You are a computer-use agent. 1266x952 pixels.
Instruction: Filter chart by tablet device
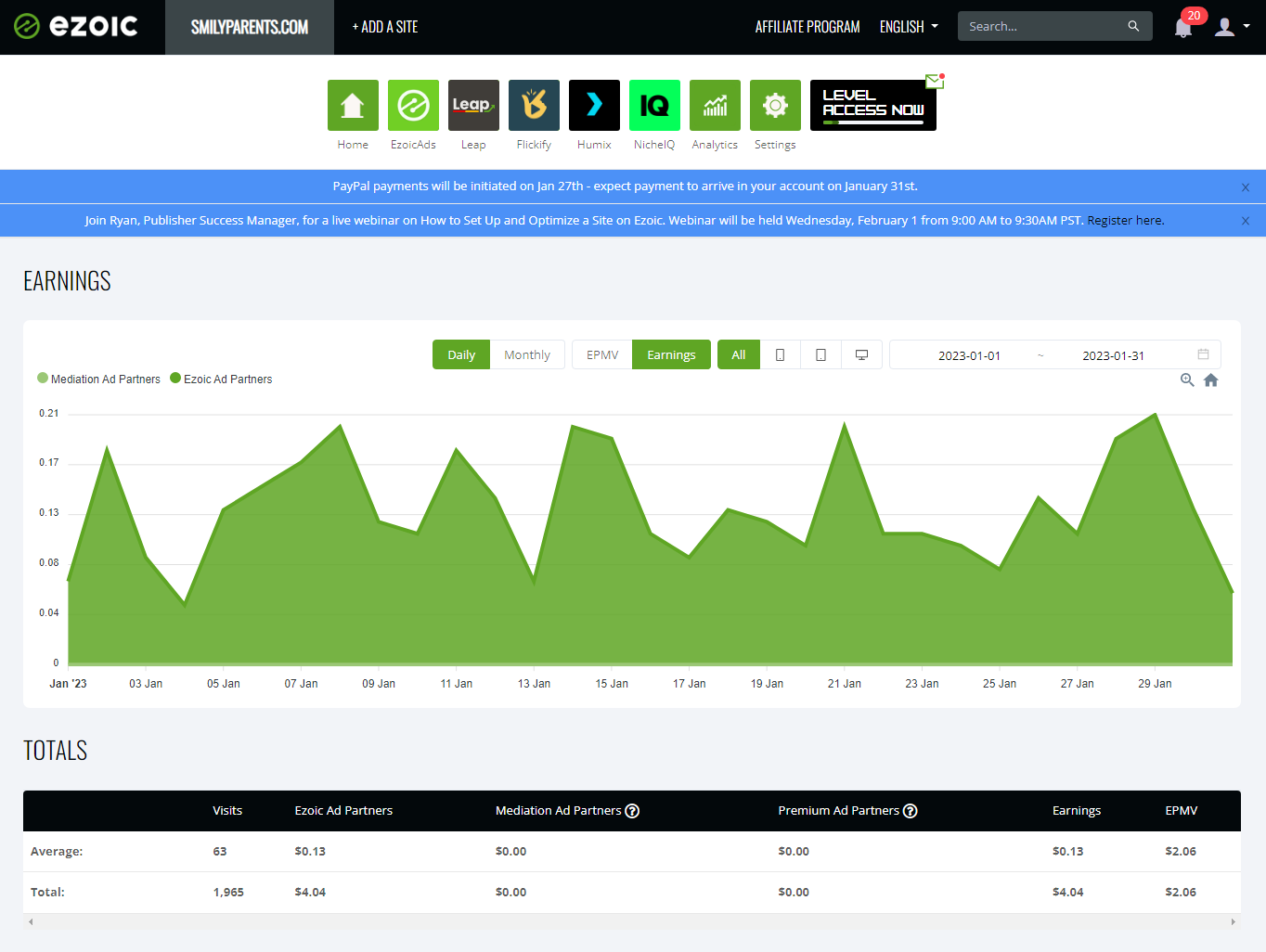click(x=821, y=354)
